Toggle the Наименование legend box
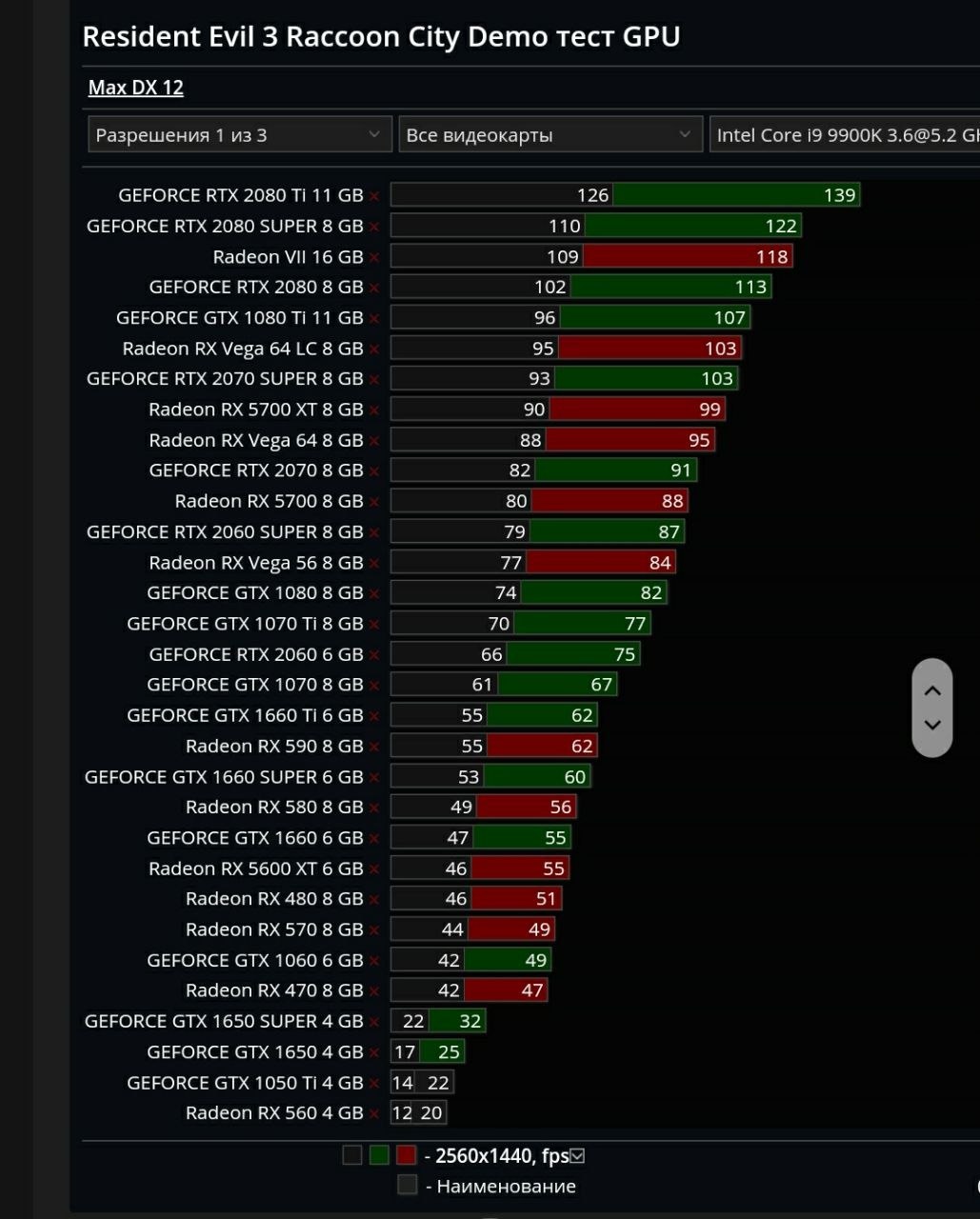Image resolution: width=980 pixels, height=1219 pixels. coord(408,1186)
